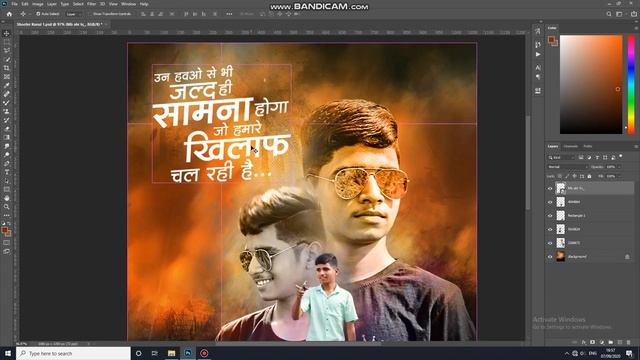This screenshot has height=360, width=640.
Task: Open the Fill value dropdown arrow
Action: coord(619,176)
